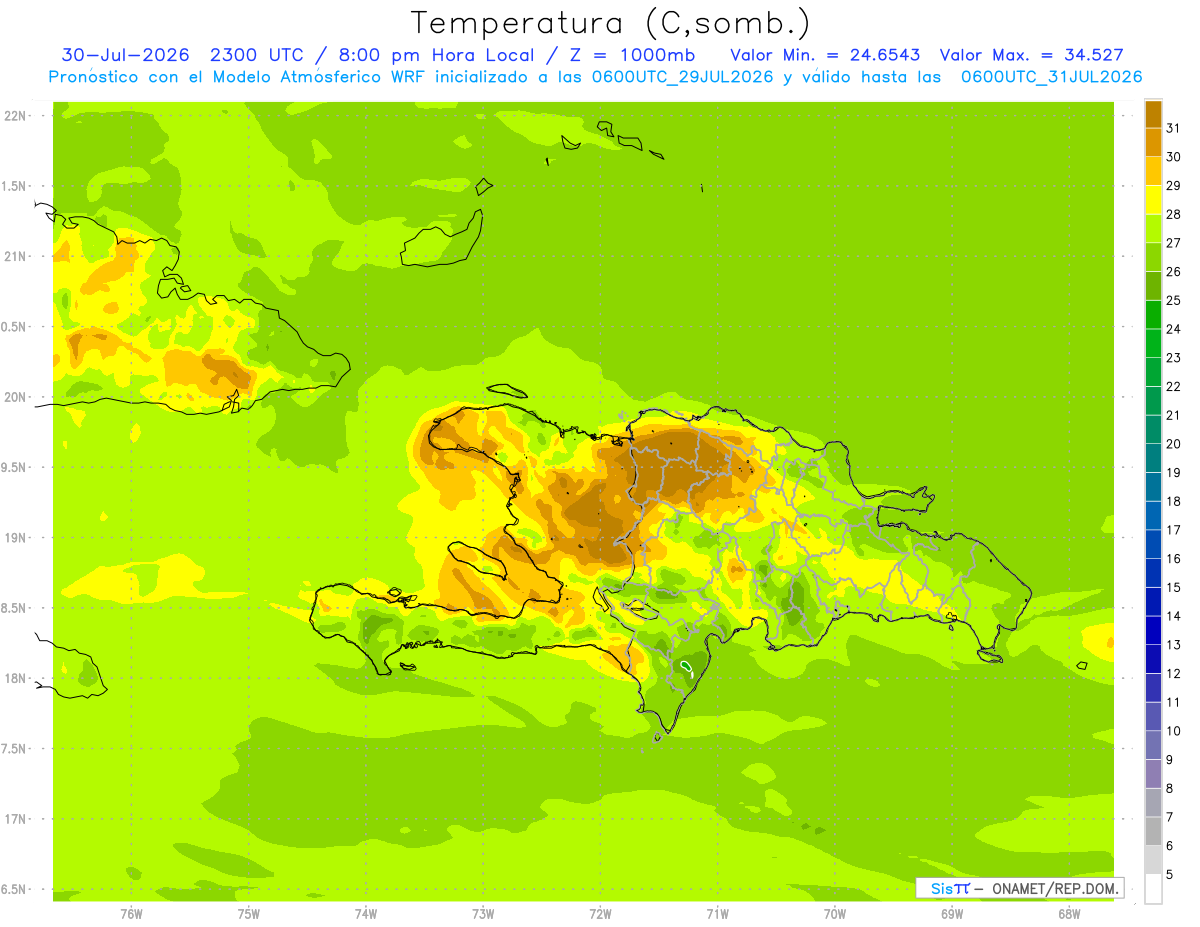Click the legend scale value "29"
1200x927 pixels.
(1173, 186)
